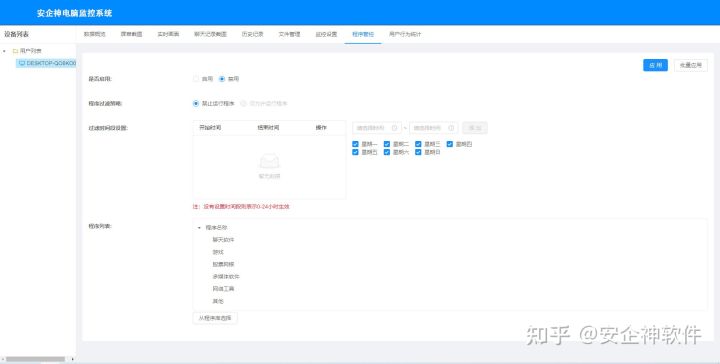The image size is (720, 364).
Task: Select 游戏 in the program list
Action: [218, 252]
